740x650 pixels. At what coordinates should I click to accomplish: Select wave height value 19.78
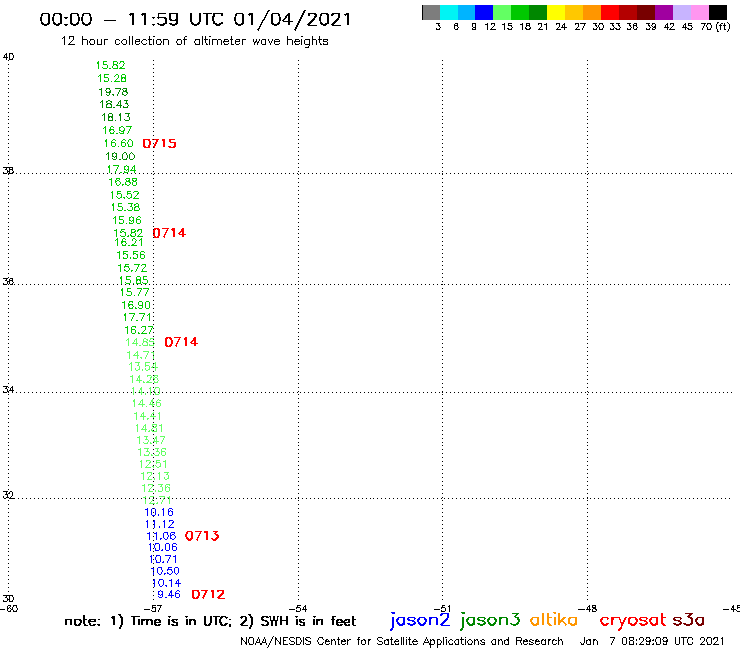click(113, 92)
